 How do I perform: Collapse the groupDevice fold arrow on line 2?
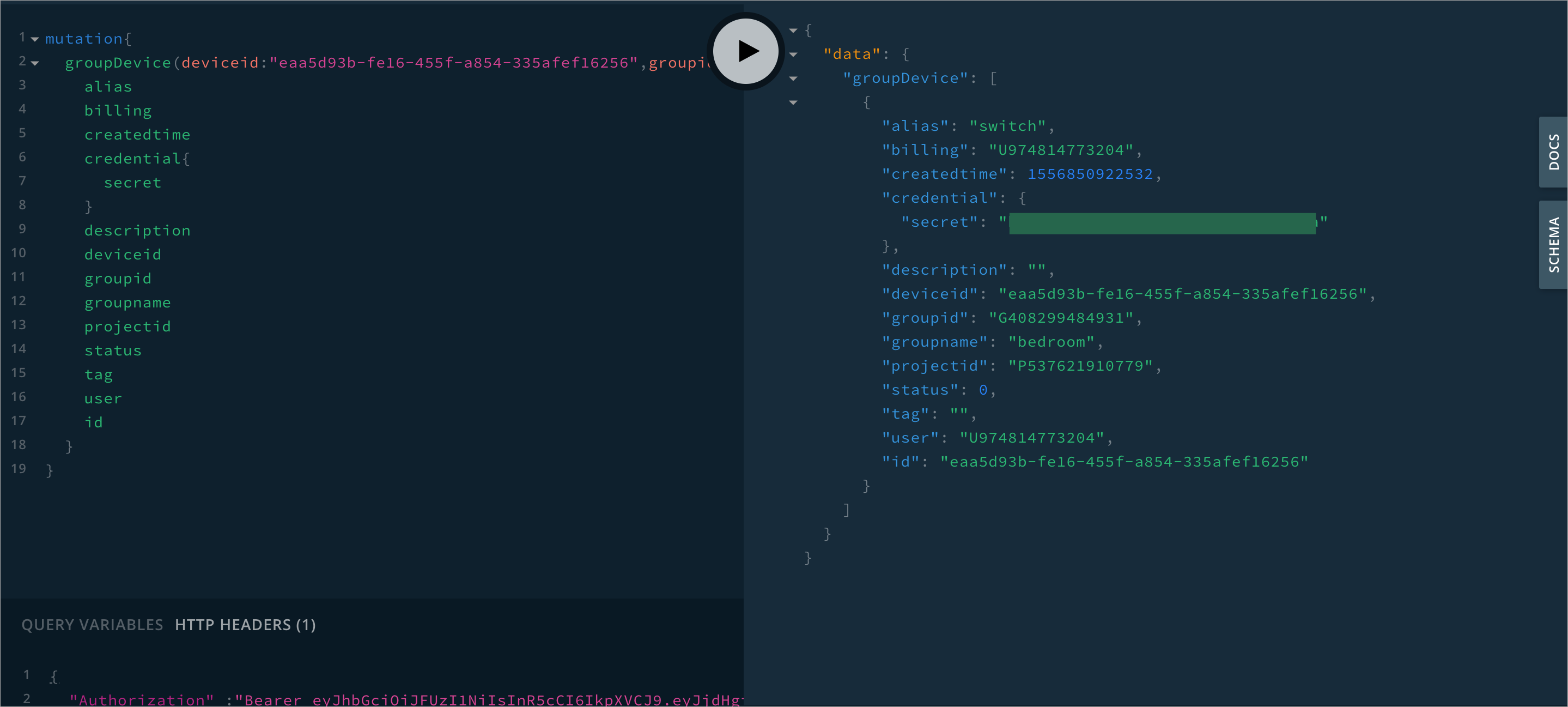coord(35,63)
